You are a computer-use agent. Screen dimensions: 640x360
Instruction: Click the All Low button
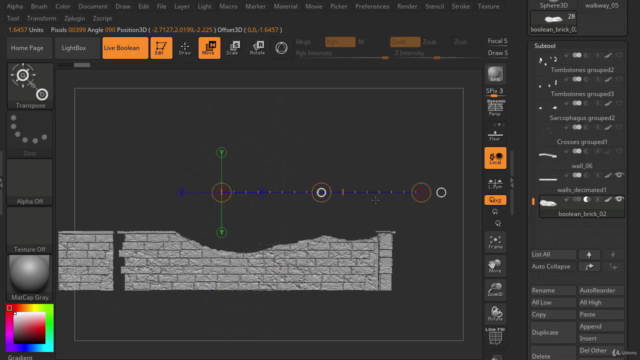(x=553, y=302)
